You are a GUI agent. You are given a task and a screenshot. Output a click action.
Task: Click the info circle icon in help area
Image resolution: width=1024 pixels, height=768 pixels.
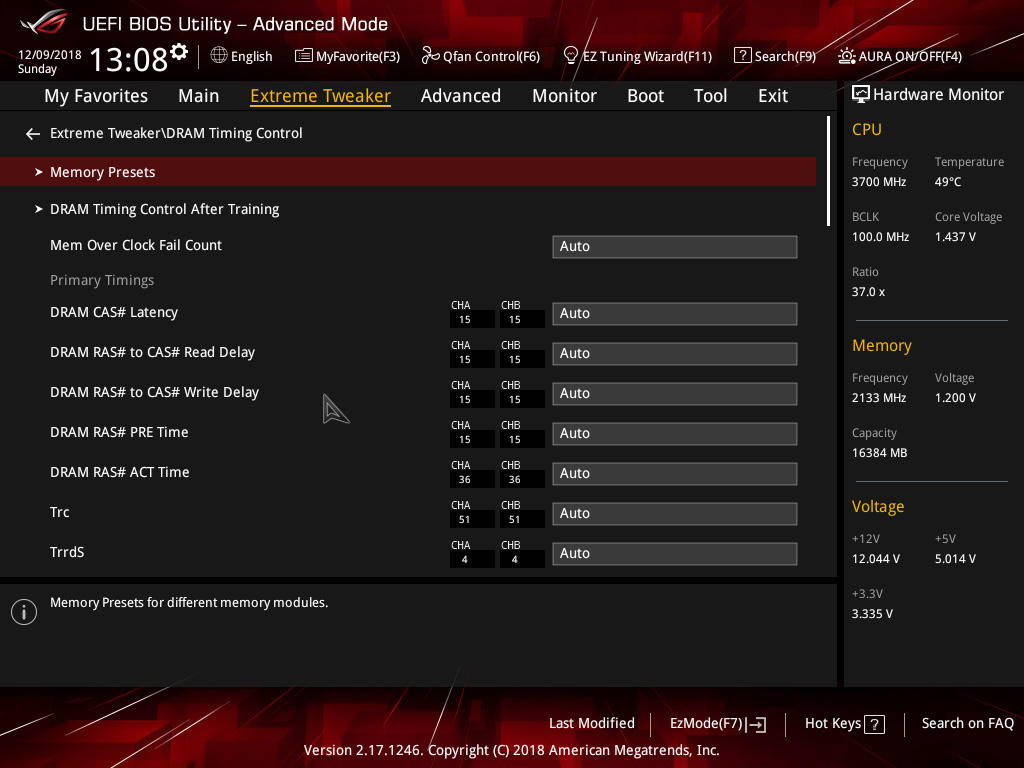tap(24, 612)
